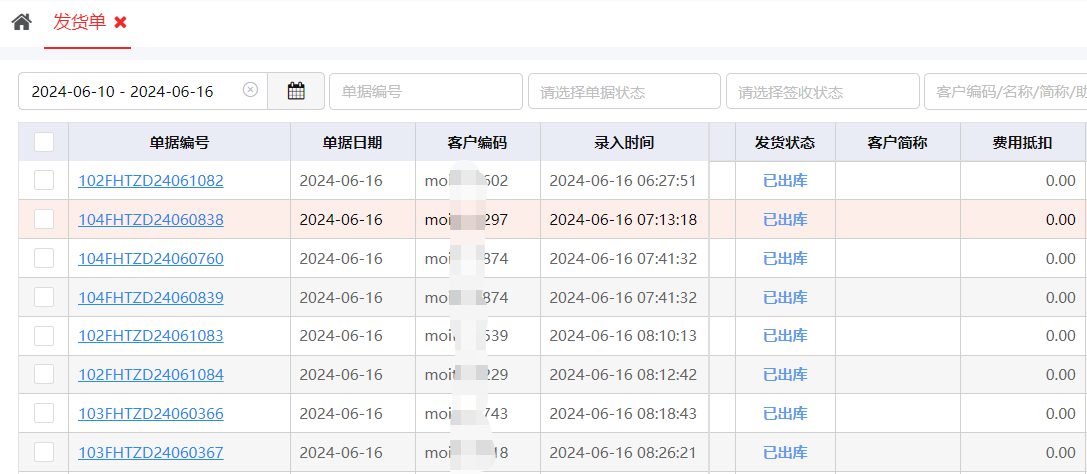Open document link 104FHTZD24060760
The width and height of the screenshot is (1087, 474).
[x=151, y=259]
